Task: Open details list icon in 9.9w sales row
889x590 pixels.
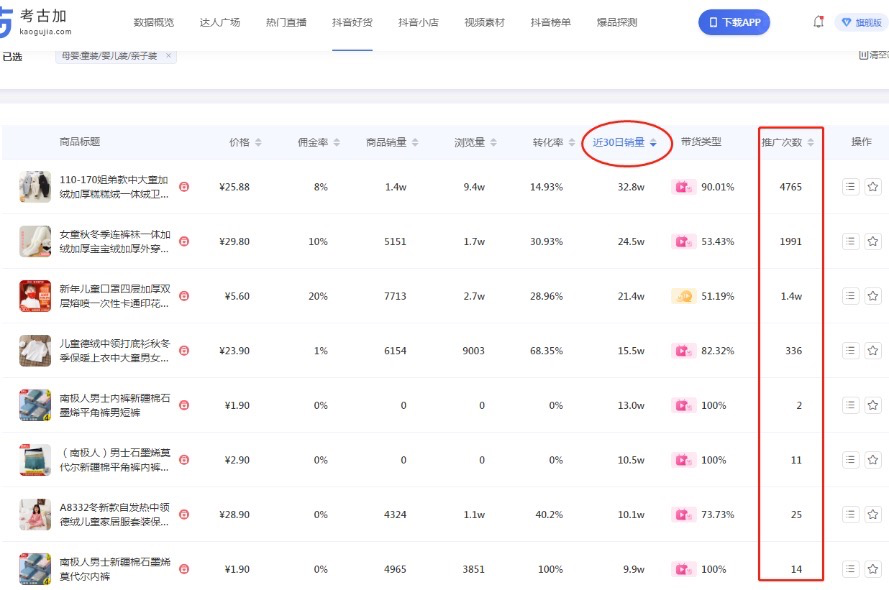Action: tap(850, 569)
